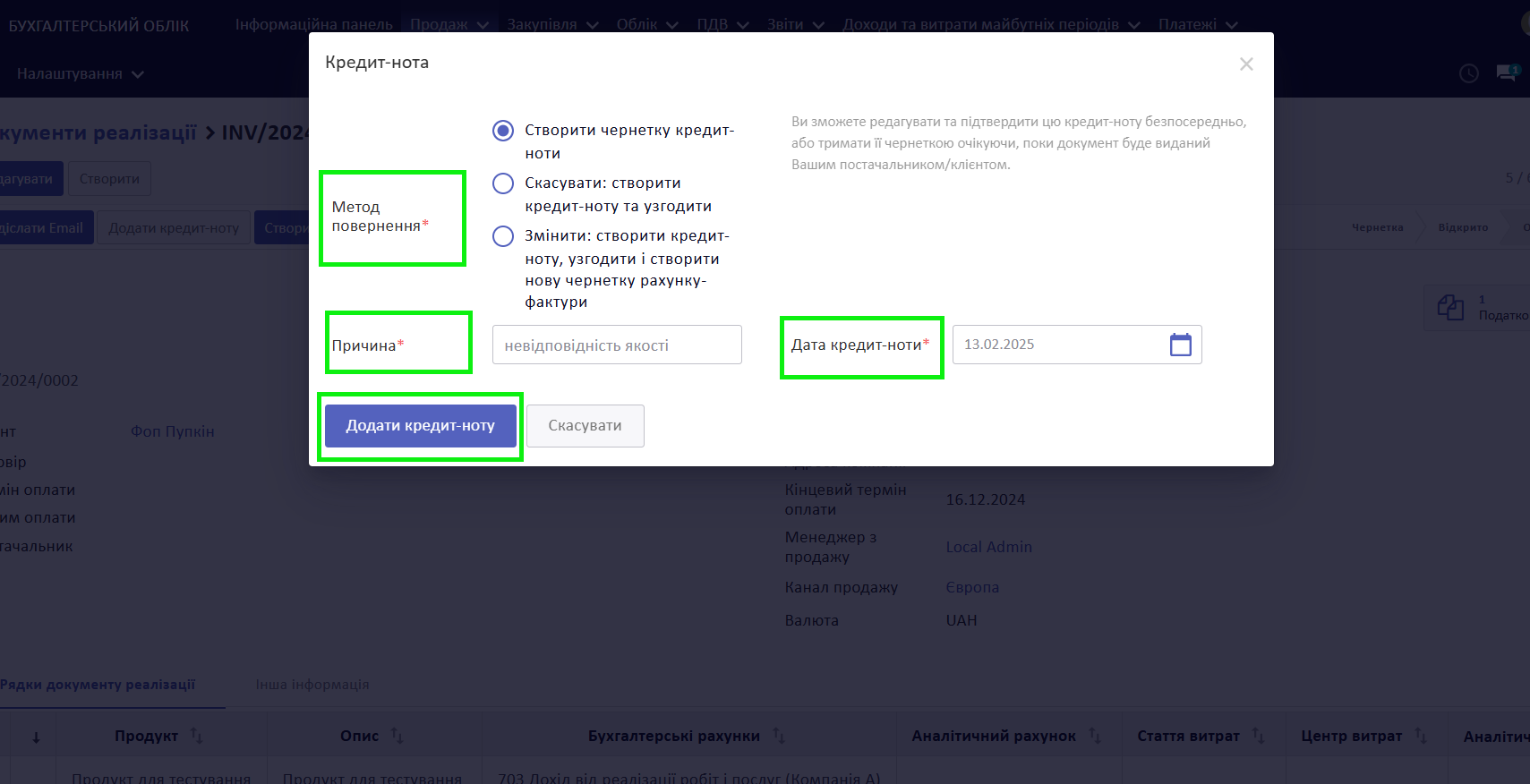Sort by Опис column icon
Screen dimensions: 1530x784
pyautogui.click(x=397, y=736)
